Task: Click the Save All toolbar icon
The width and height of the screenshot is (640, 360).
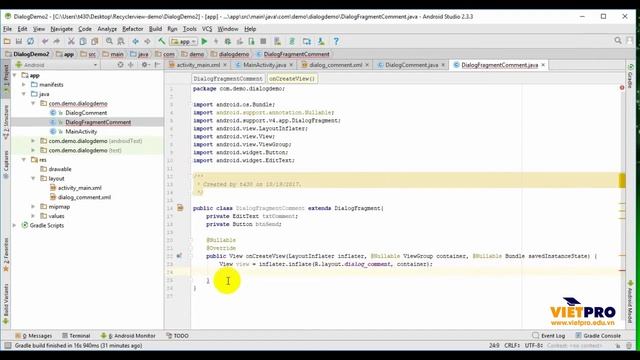Action: click(x=19, y=41)
